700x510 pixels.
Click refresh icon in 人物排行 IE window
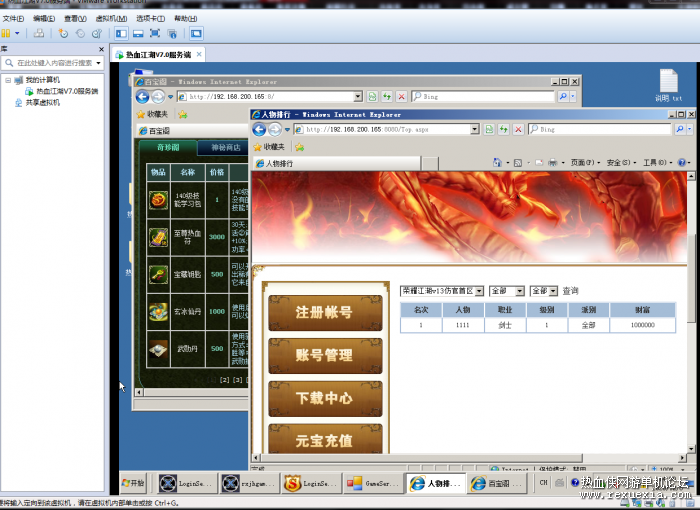pos(504,130)
